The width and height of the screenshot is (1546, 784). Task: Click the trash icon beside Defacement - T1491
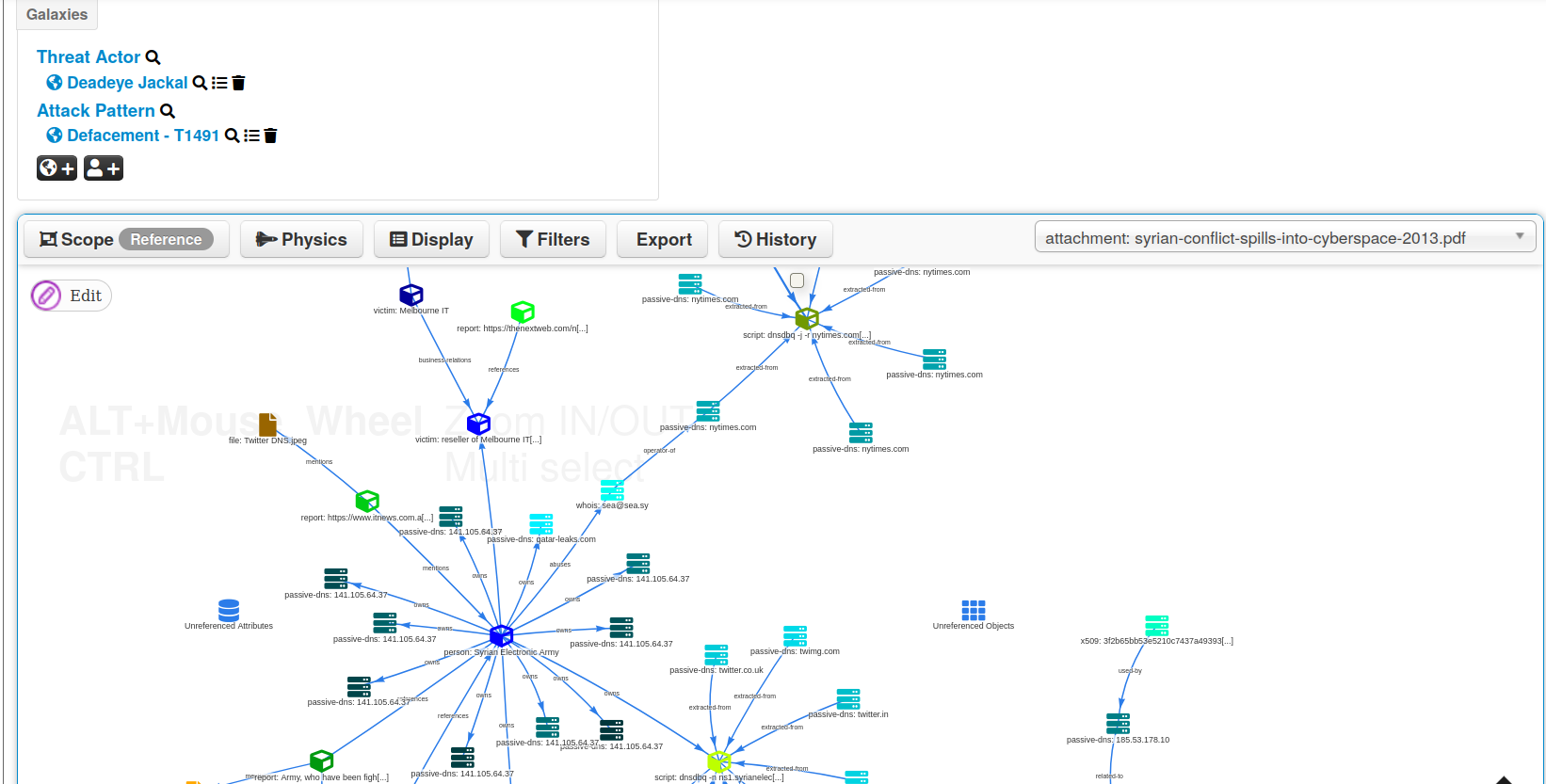(x=270, y=136)
